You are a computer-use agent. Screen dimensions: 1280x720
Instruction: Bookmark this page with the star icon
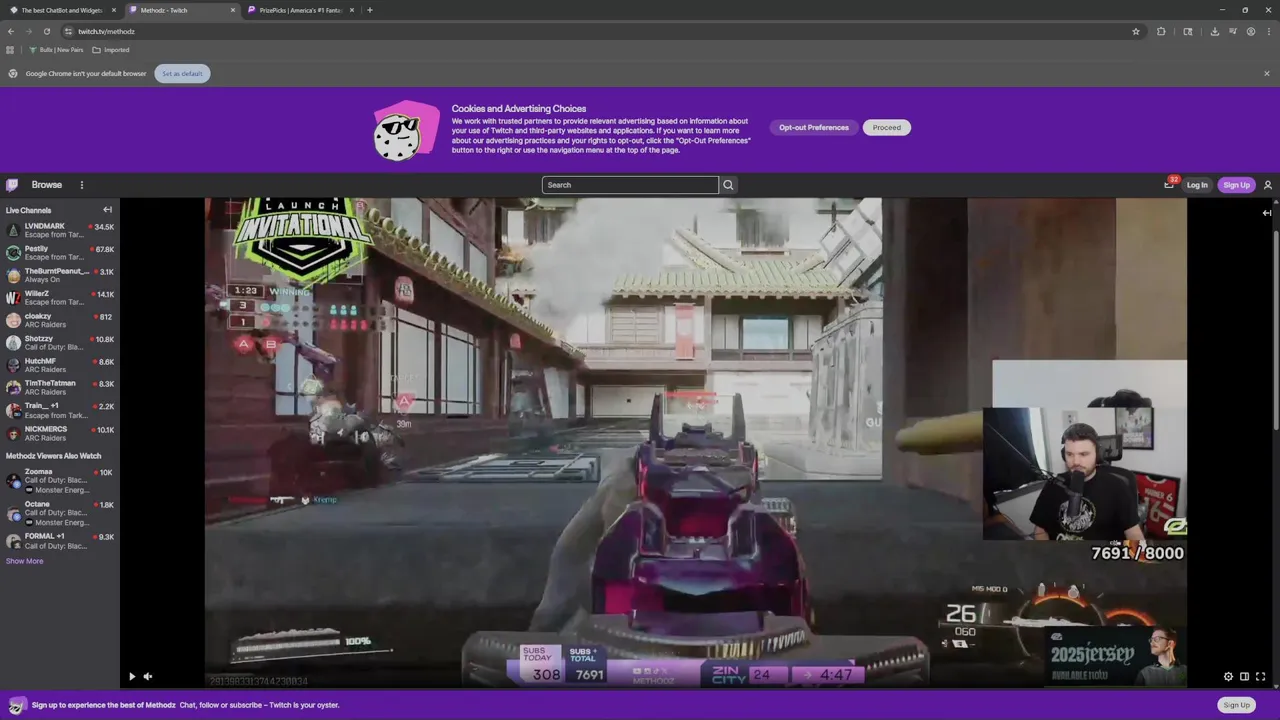click(1136, 31)
